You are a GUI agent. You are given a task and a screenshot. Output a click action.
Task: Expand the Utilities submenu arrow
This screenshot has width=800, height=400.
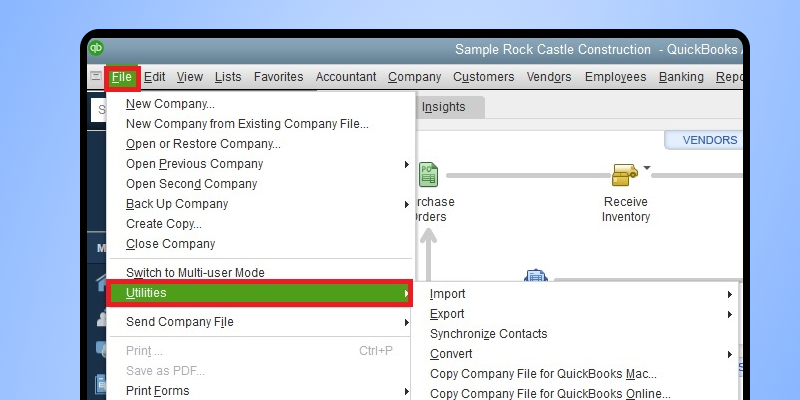click(x=407, y=293)
